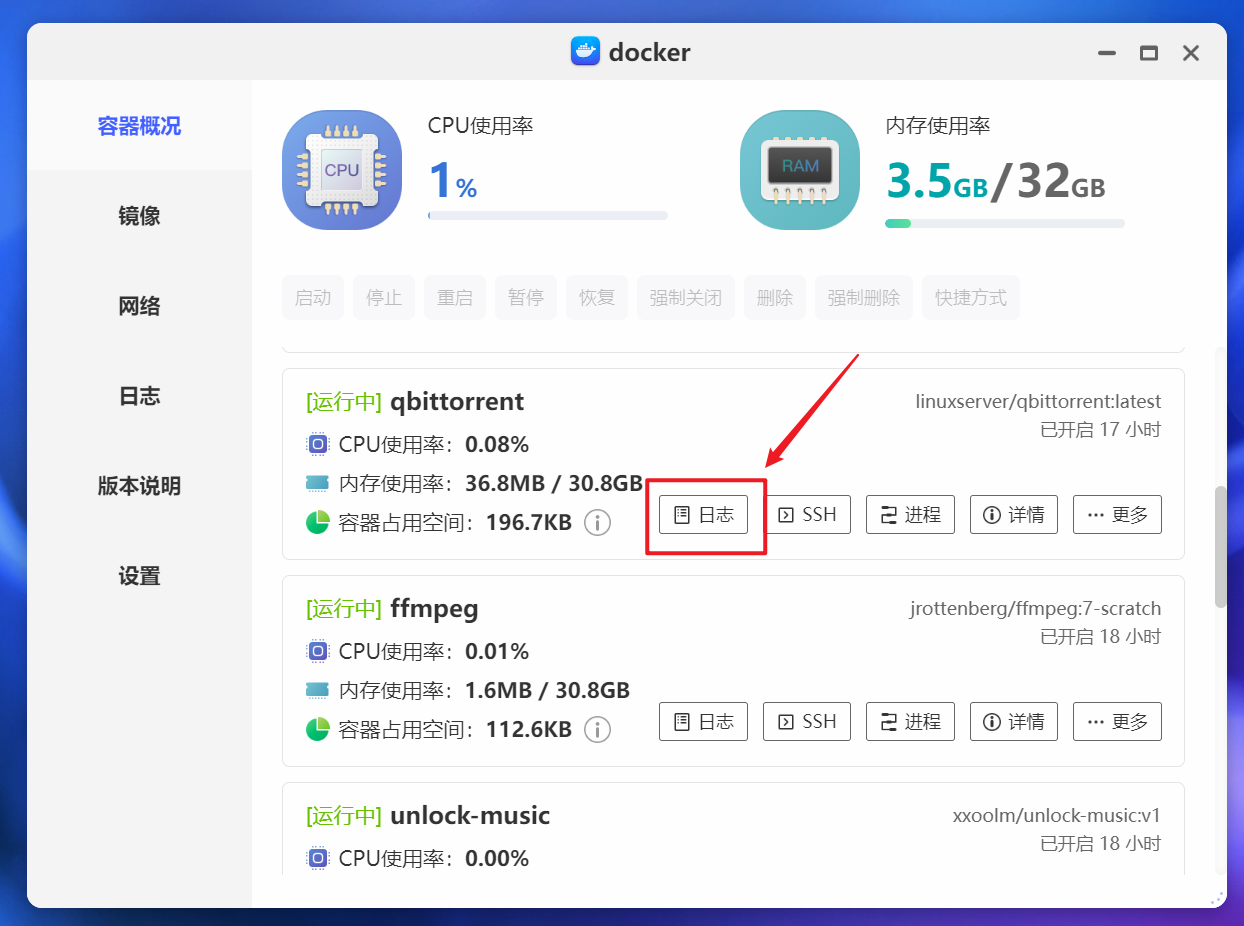
Task: Show 详情 for the ffmpeg container
Action: pyautogui.click(x=1014, y=721)
